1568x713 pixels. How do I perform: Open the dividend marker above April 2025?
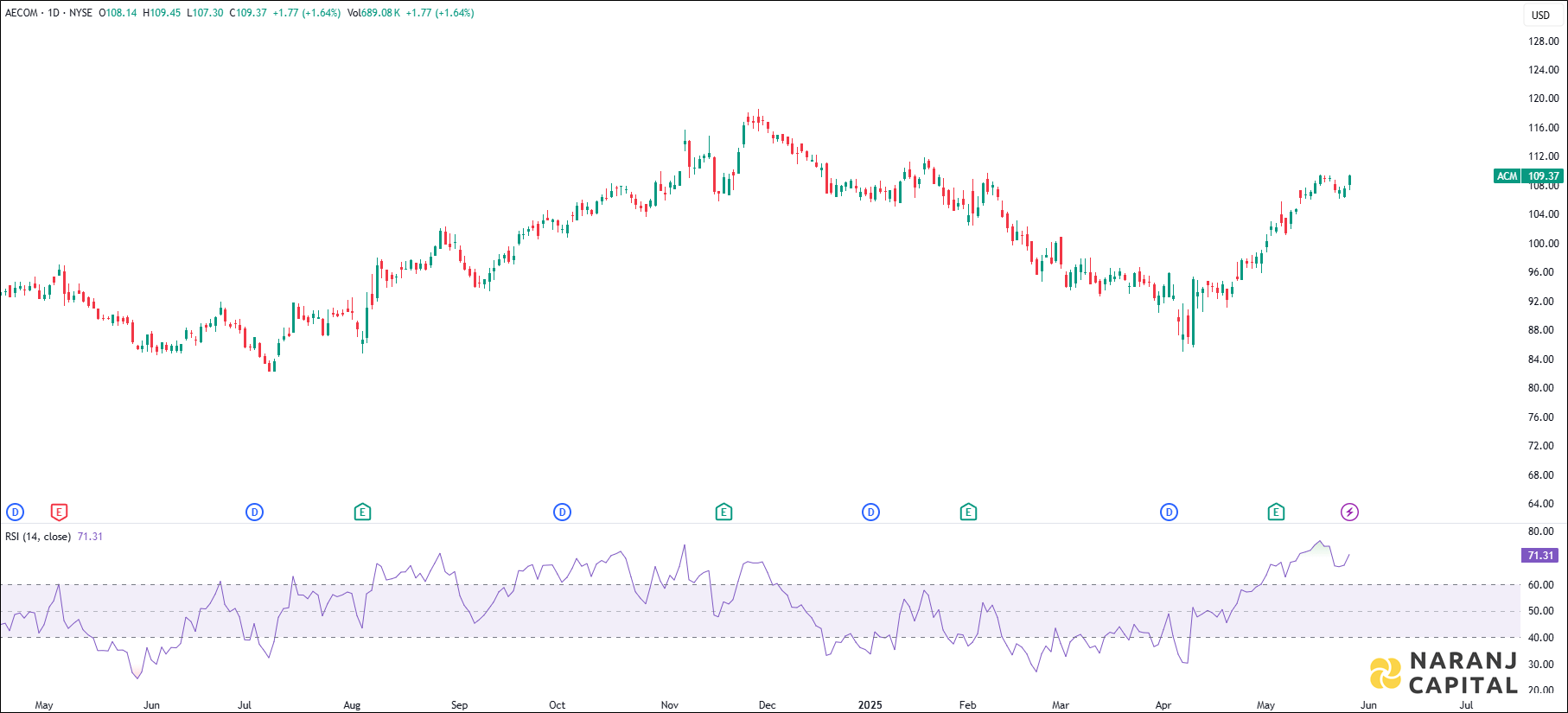click(1169, 512)
